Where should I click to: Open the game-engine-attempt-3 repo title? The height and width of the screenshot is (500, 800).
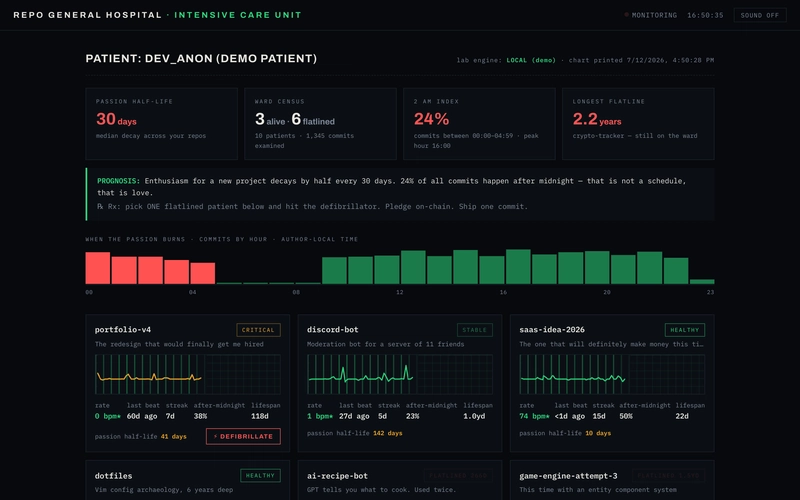(x=568, y=476)
